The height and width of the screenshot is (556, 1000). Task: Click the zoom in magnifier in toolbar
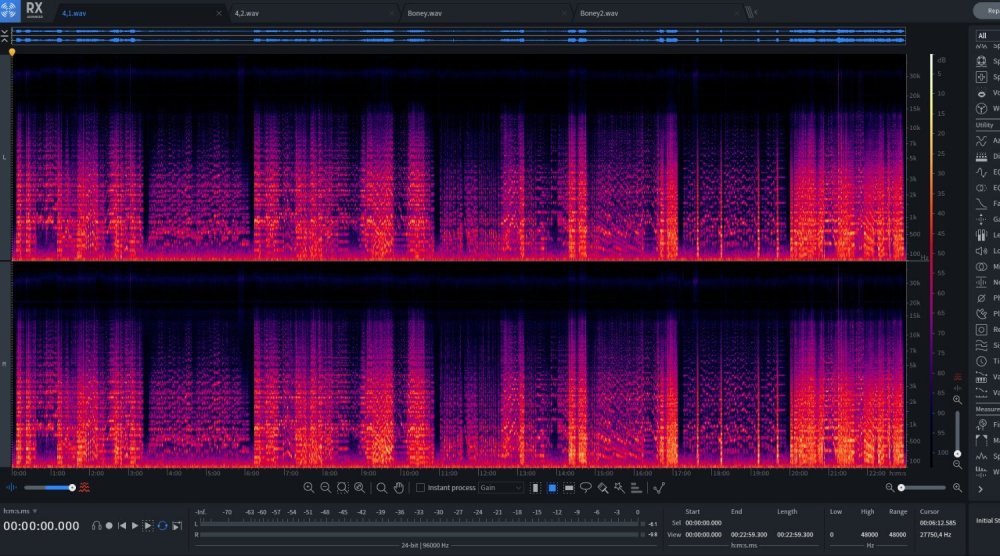(x=309, y=488)
